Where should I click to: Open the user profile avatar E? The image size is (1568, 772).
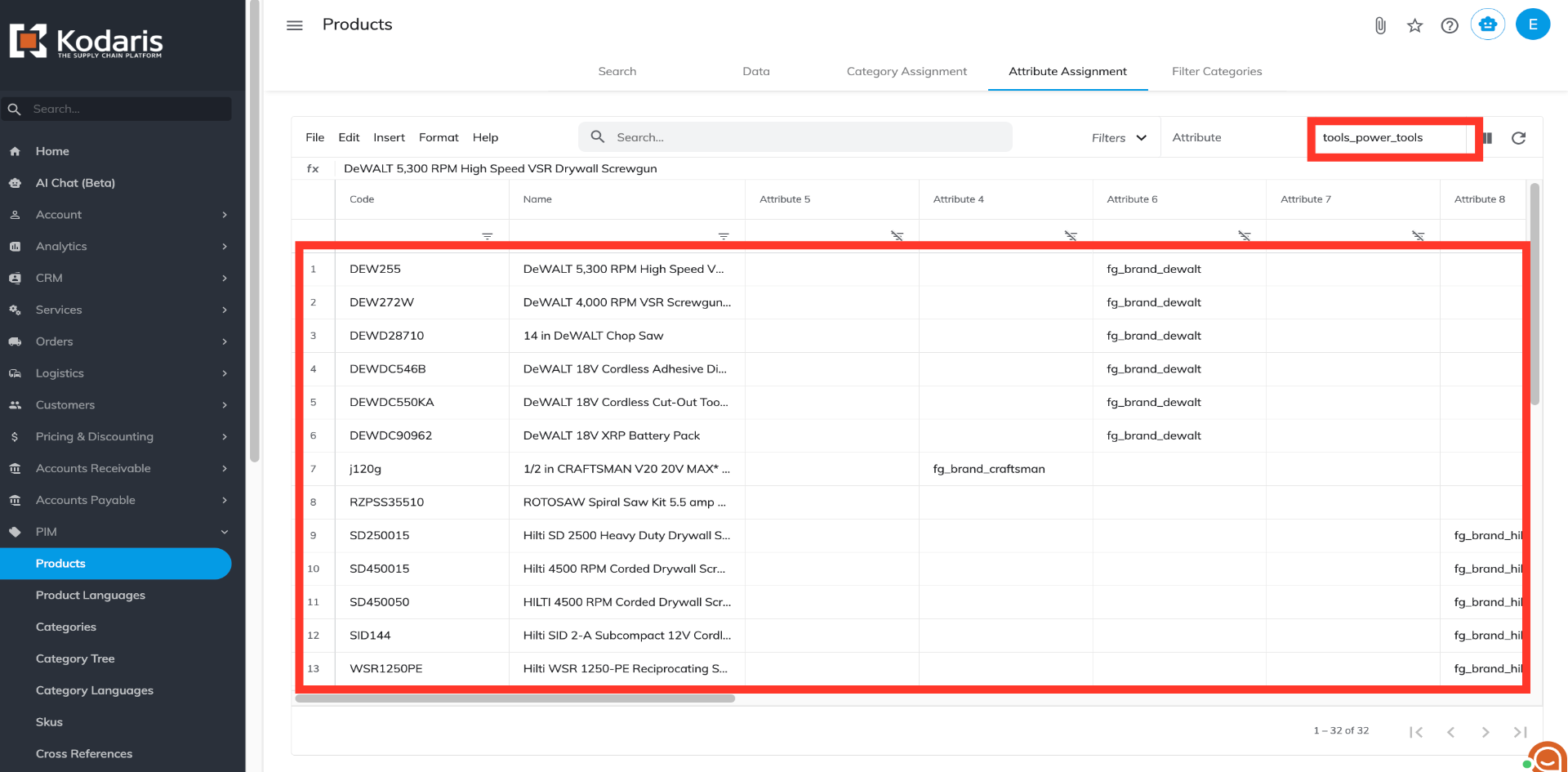pos(1533,25)
